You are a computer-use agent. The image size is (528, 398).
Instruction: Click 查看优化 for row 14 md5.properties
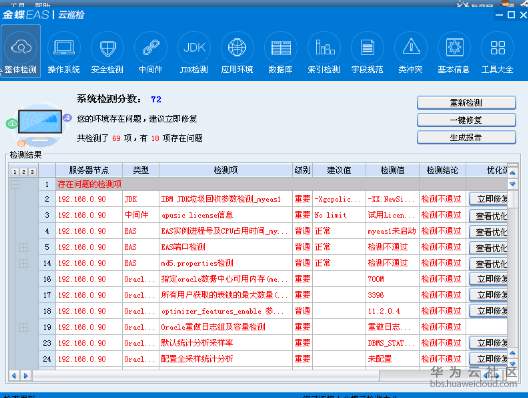click(x=489, y=263)
